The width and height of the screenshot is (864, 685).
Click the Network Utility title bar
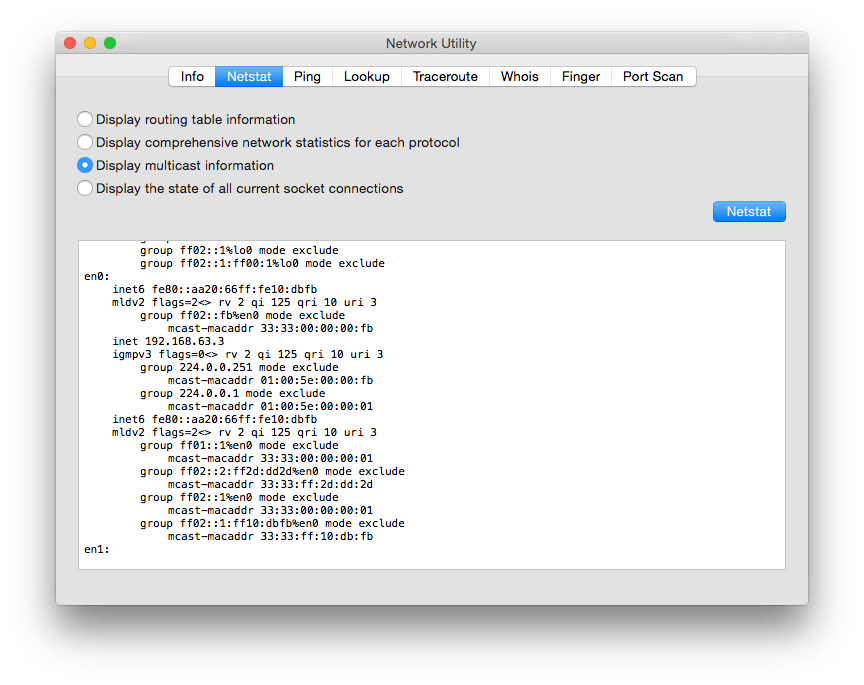431,43
